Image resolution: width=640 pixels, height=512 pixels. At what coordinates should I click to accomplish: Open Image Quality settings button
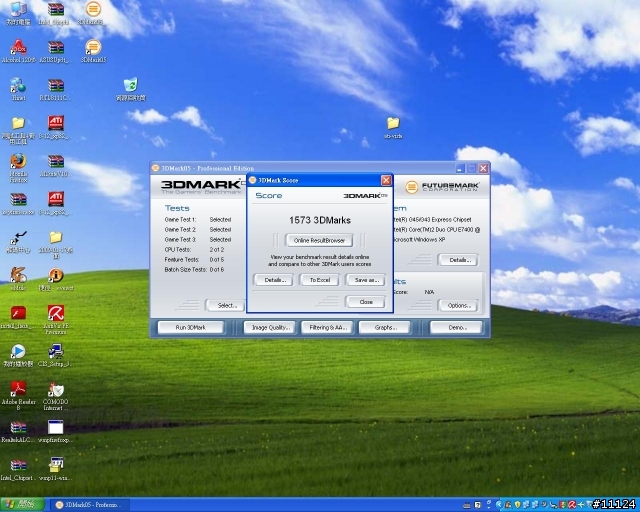click(x=270, y=327)
